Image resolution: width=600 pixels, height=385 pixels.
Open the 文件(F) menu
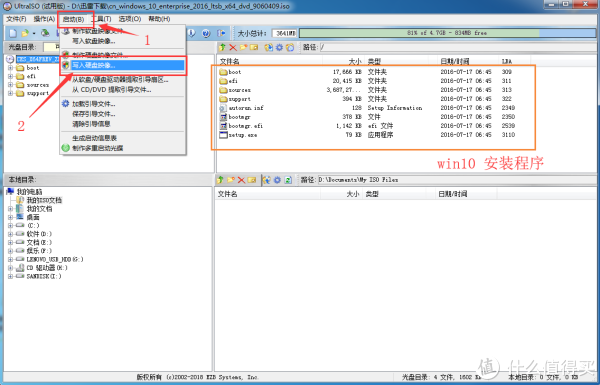tap(16, 19)
